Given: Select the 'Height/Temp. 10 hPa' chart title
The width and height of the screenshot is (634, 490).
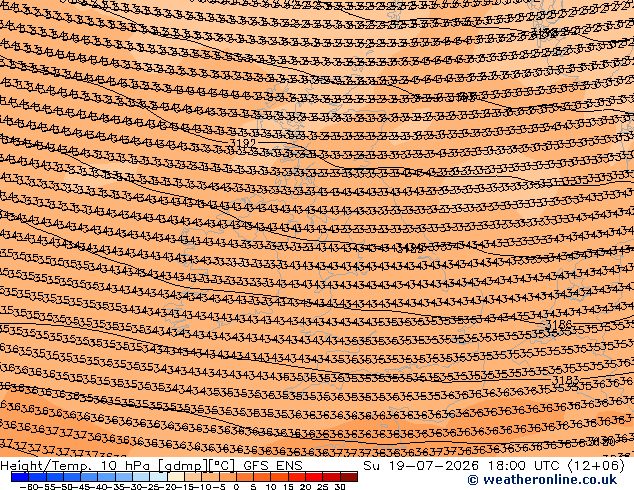Looking at the screenshot, I should pyautogui.click(x=74, y=466).
